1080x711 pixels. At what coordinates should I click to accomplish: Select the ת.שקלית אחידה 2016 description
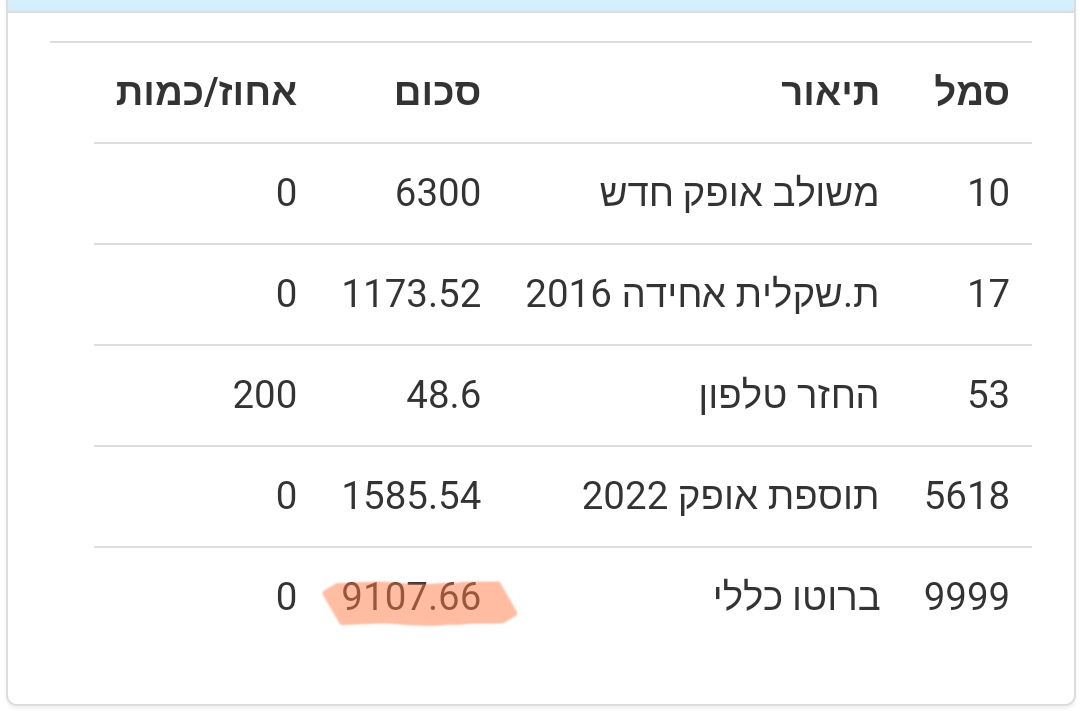tap(701, 294)
